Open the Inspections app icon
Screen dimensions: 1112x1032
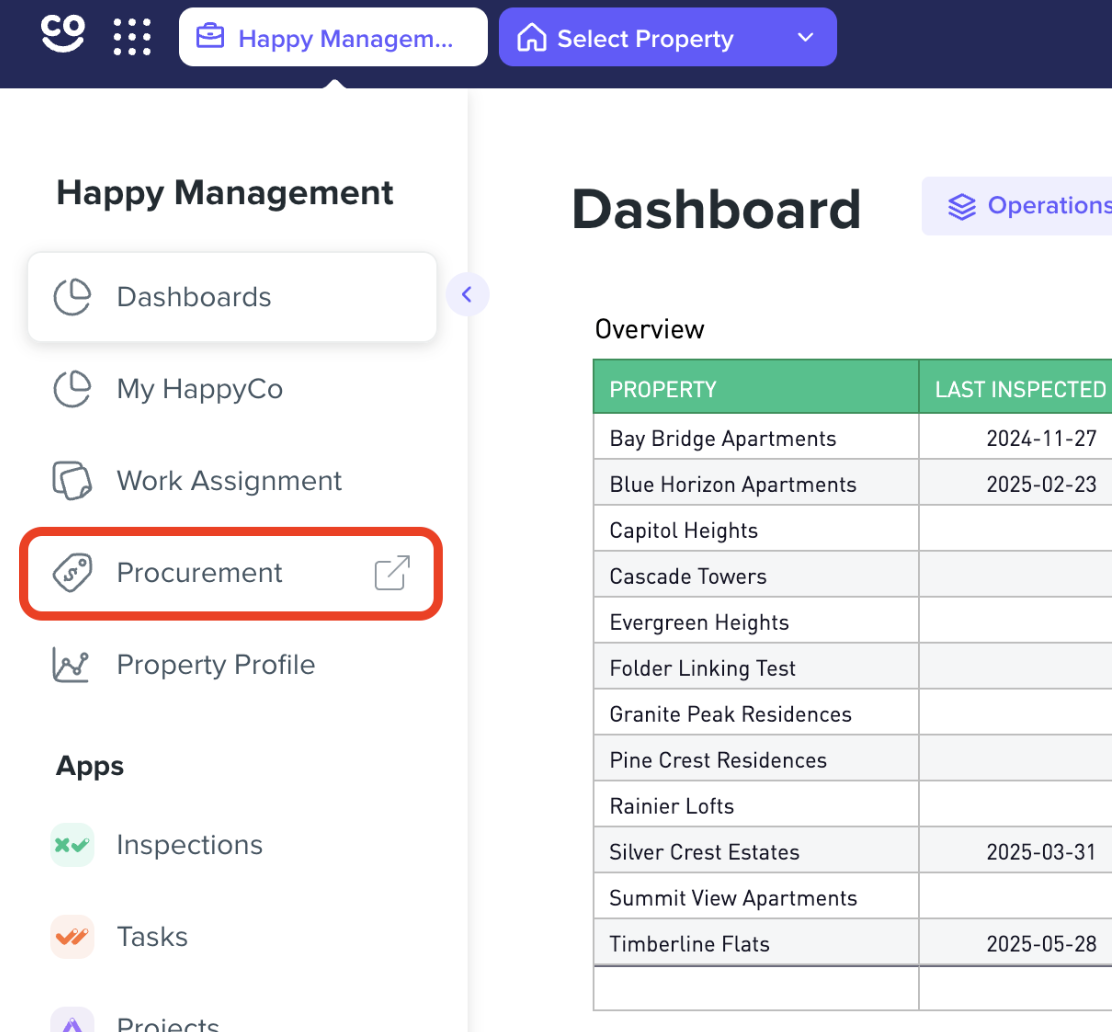coord(72,845)
